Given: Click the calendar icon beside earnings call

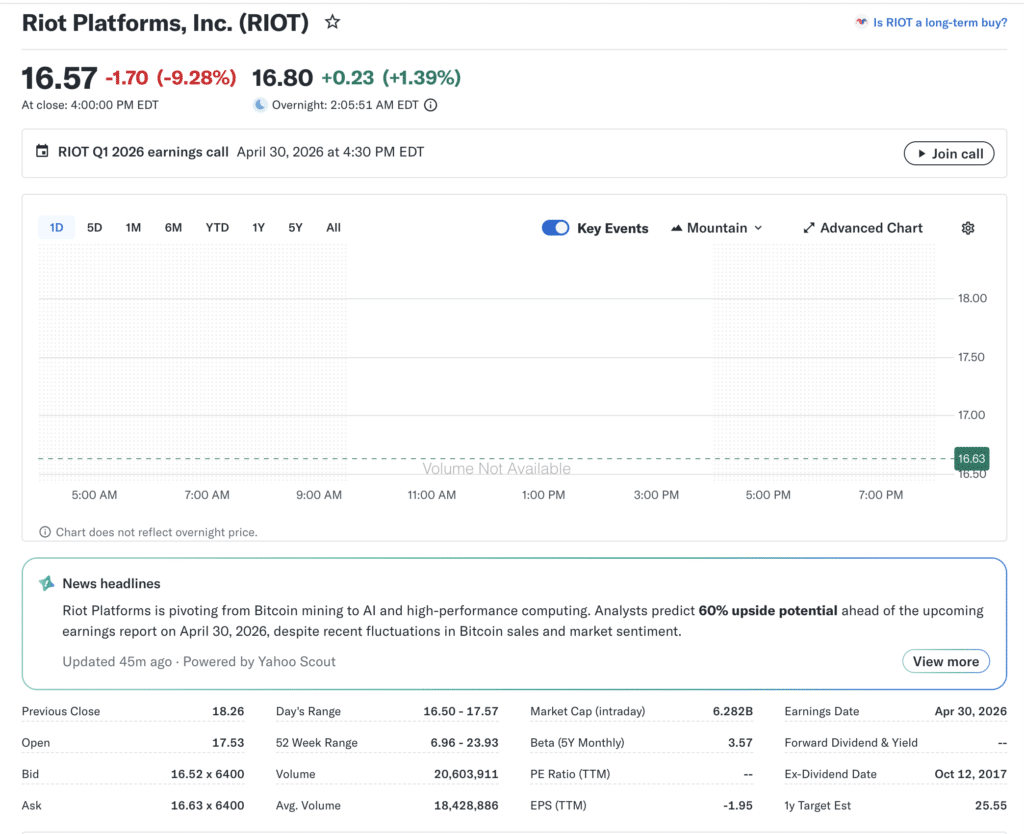Looking at the screenshot, I should tap(42, 152).
